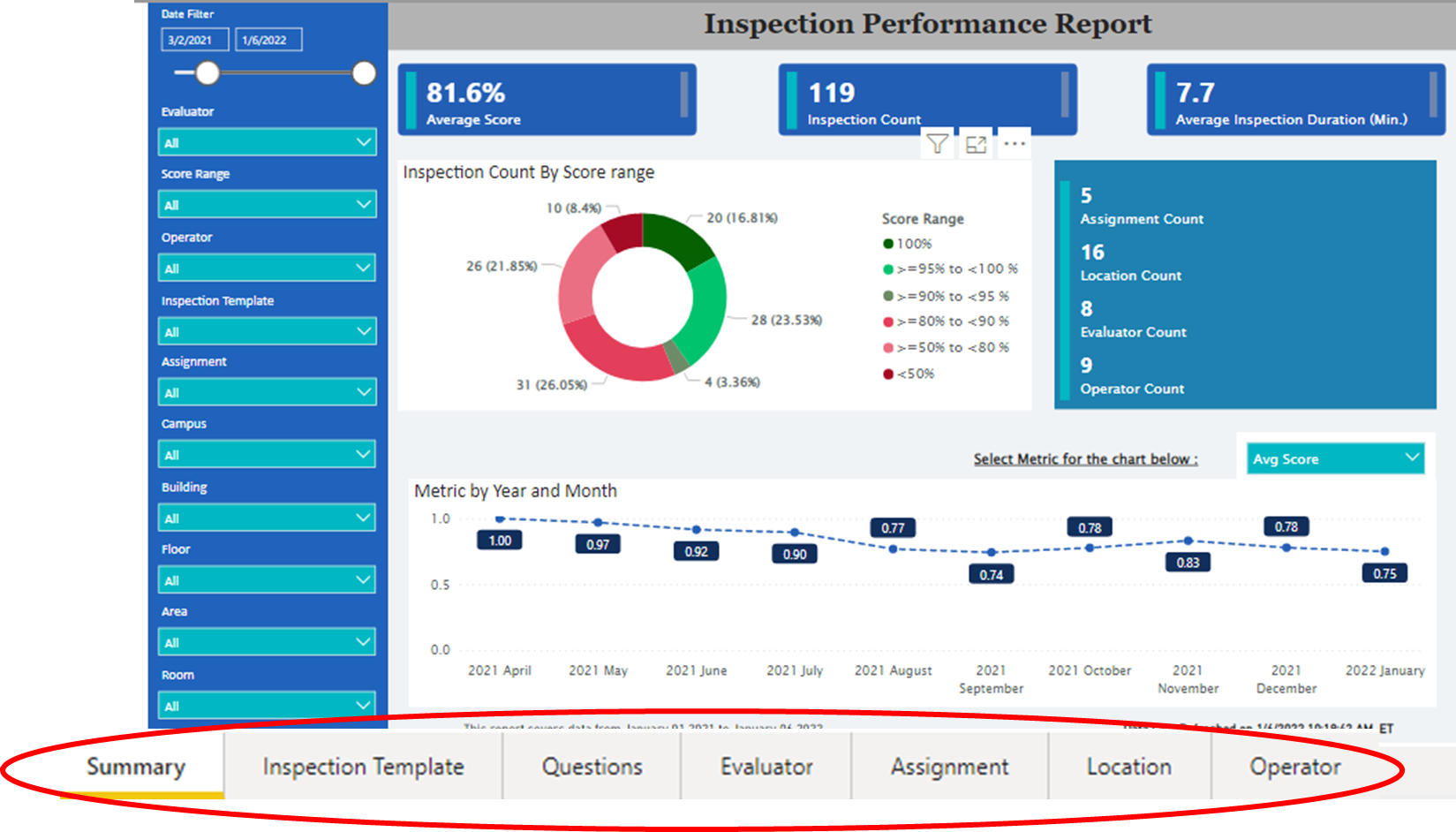Screen dimensions: 1456x832
Task: Open more options via the ellipsis icon
Action: (x=1014, y=142)
